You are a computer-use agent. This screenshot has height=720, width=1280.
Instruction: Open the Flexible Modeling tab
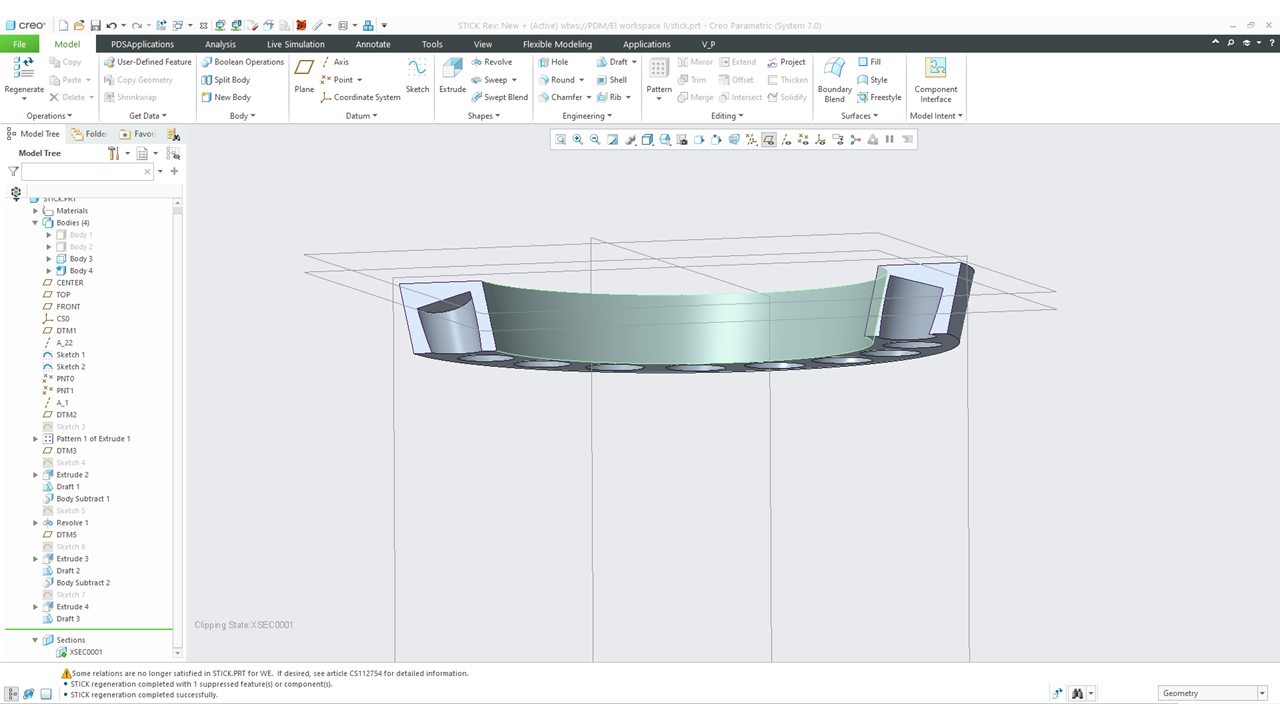click(x=557, y=44)
